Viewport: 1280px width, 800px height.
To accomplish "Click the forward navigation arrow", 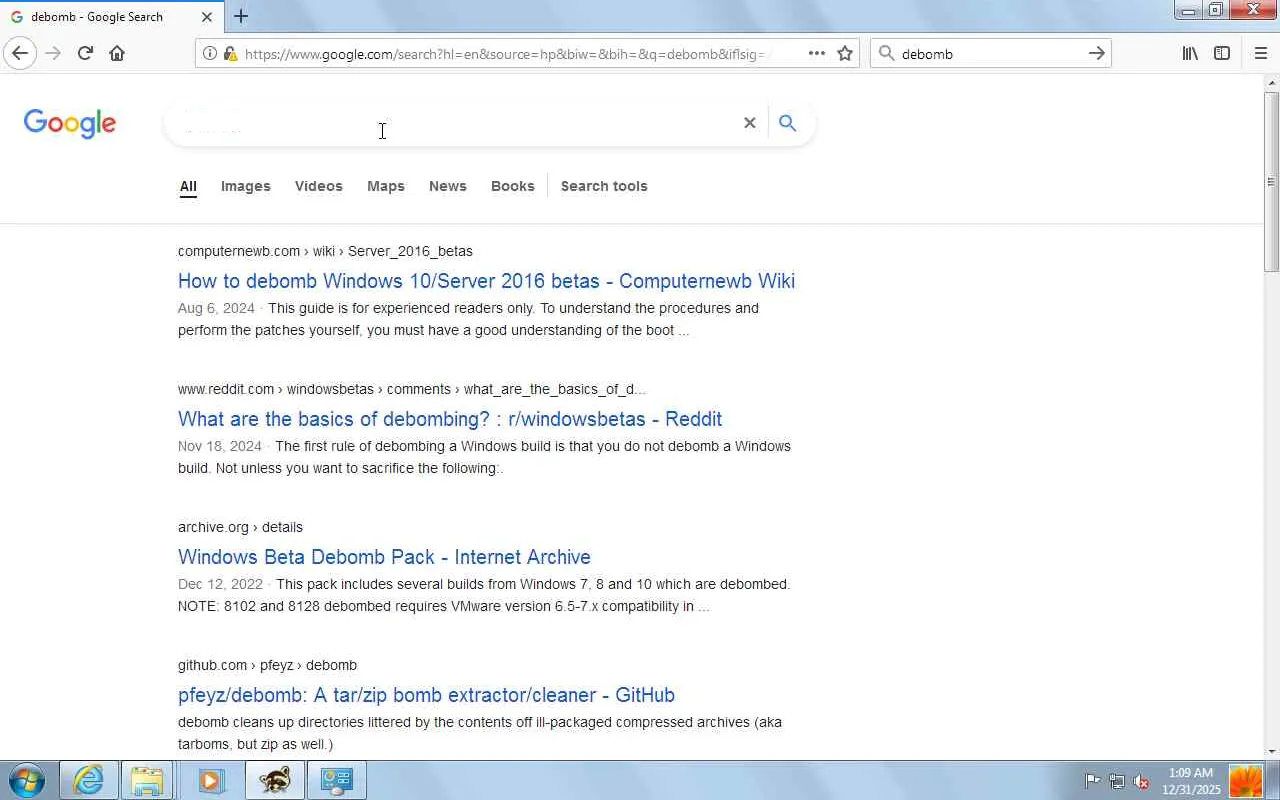I will pyautogui.click(x=53, y=53).
